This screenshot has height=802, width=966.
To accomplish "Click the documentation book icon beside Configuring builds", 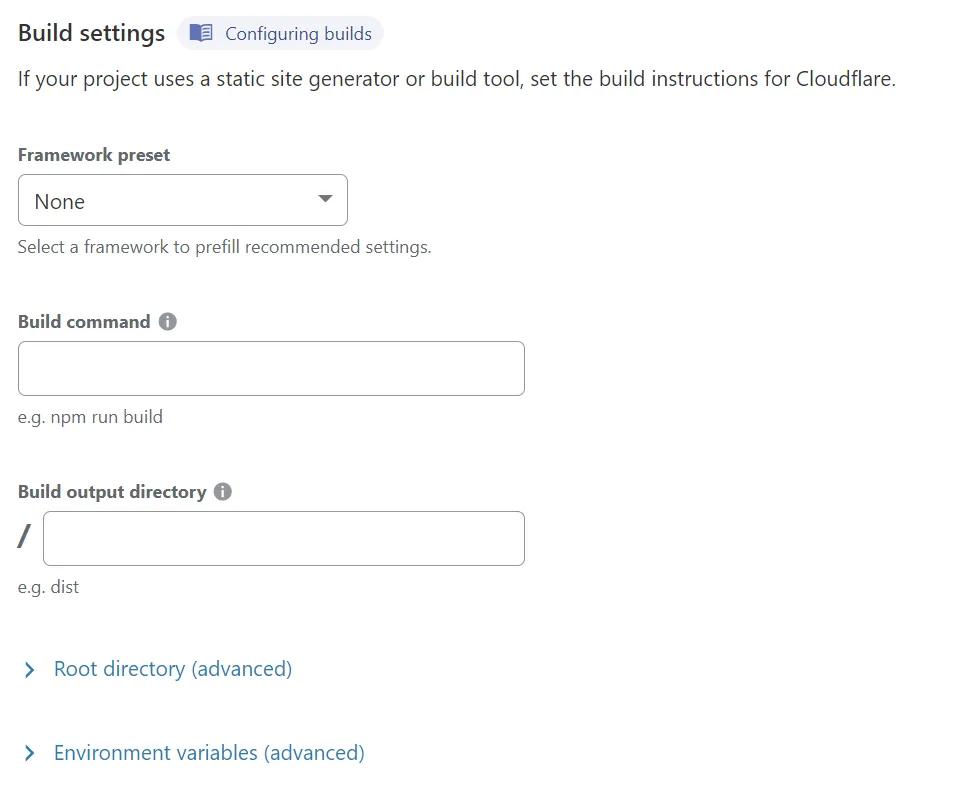I will pos(201,33).
